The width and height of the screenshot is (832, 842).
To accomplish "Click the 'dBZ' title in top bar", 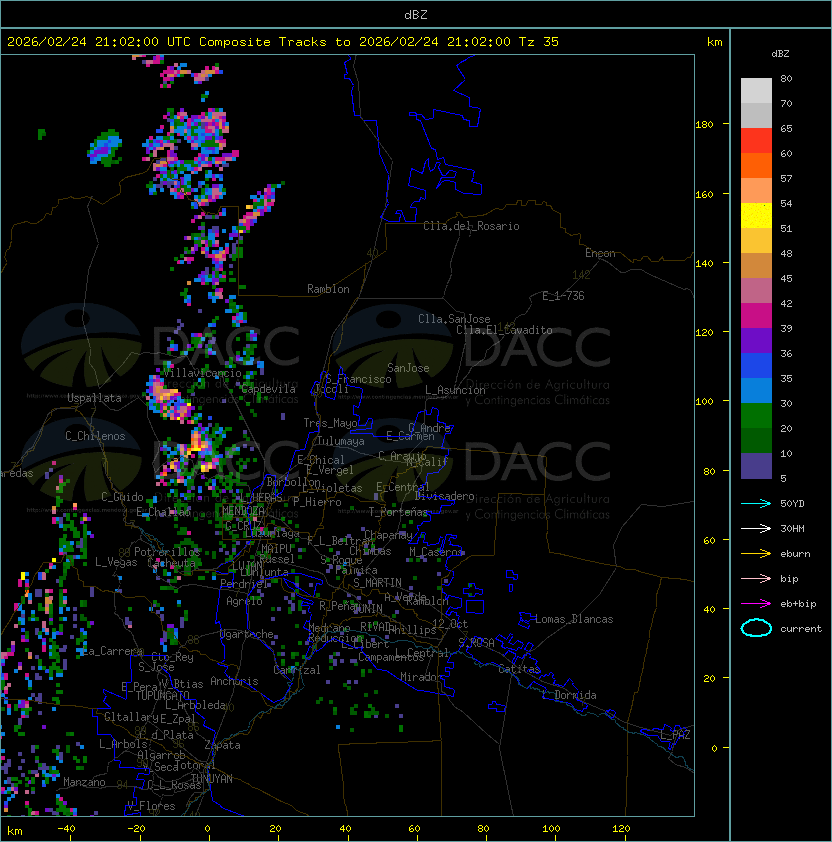I will pyautogui.click(x=416, y=14).
